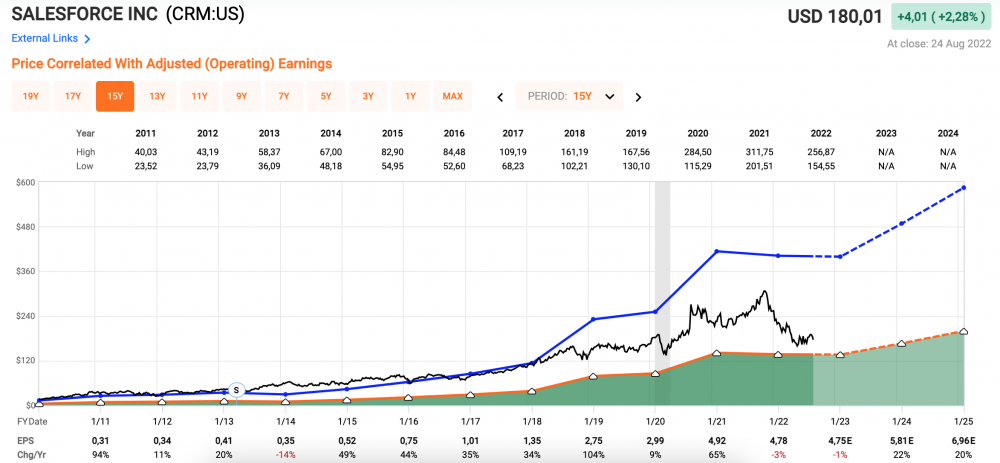Screen dimensions: 1000x463
Task: Click the 1/25 earnings triangle marker
Action: (964, 331)
